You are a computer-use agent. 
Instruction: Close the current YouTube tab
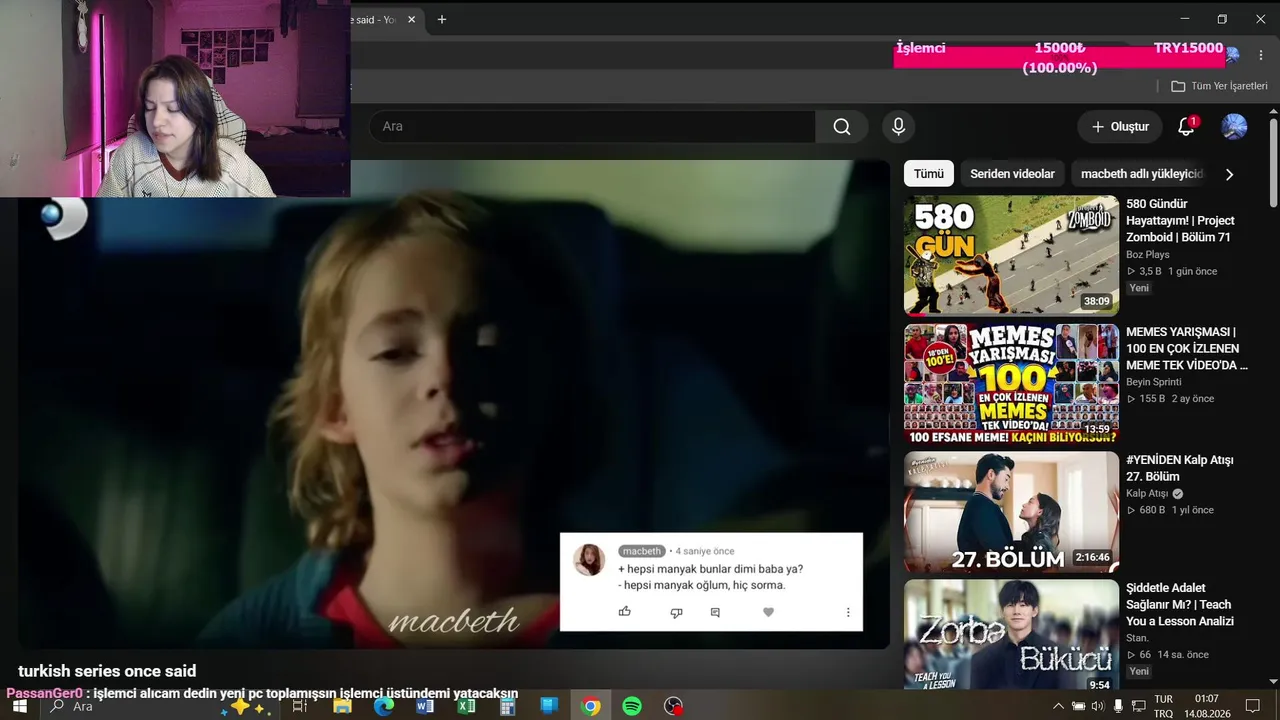[x=411, y=19]
